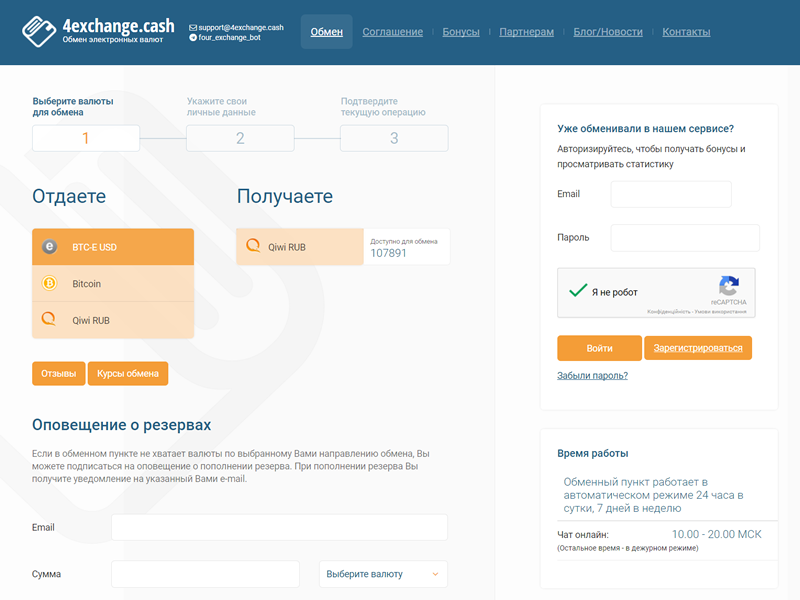
Task: Open the "Партнерам" menu page
Action: (x=526, y=32)
